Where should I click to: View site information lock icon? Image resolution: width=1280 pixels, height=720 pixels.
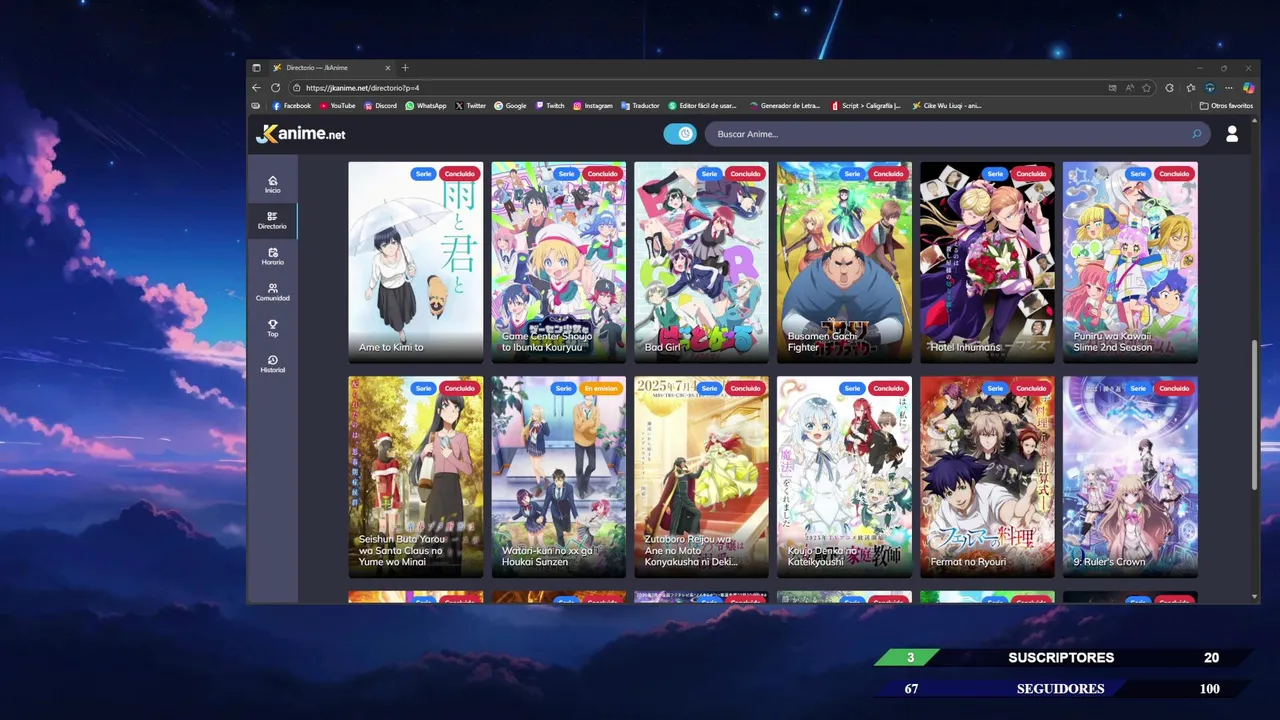point(297,88)
